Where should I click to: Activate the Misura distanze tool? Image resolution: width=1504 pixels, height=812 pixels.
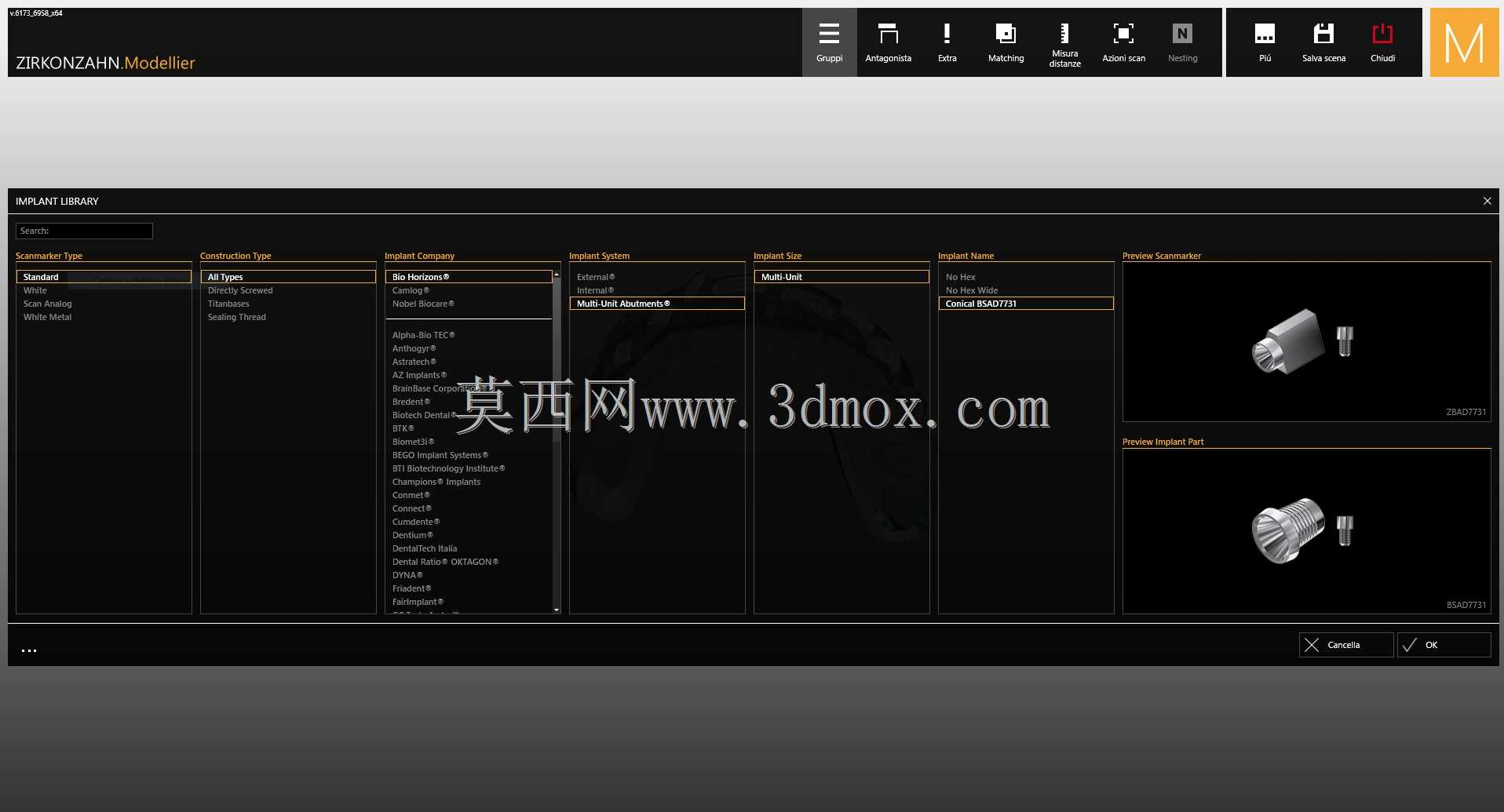click(1064, 42)
